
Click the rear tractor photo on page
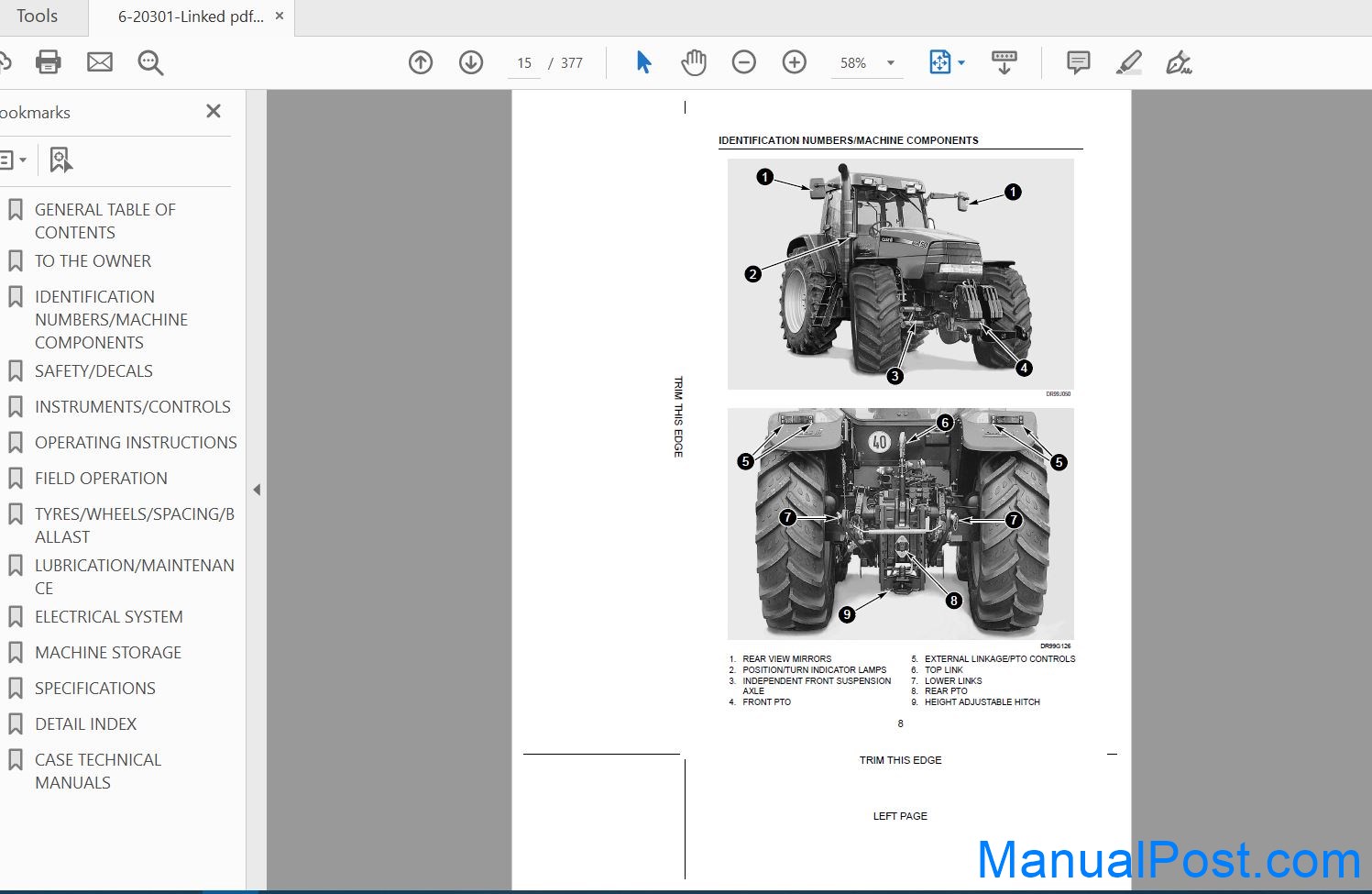900,524
